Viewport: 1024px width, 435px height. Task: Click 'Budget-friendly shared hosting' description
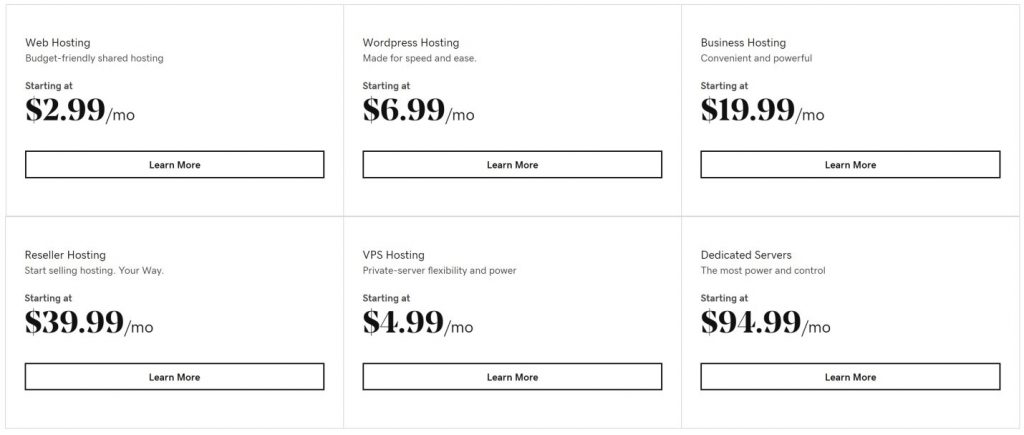coord(94,58)
